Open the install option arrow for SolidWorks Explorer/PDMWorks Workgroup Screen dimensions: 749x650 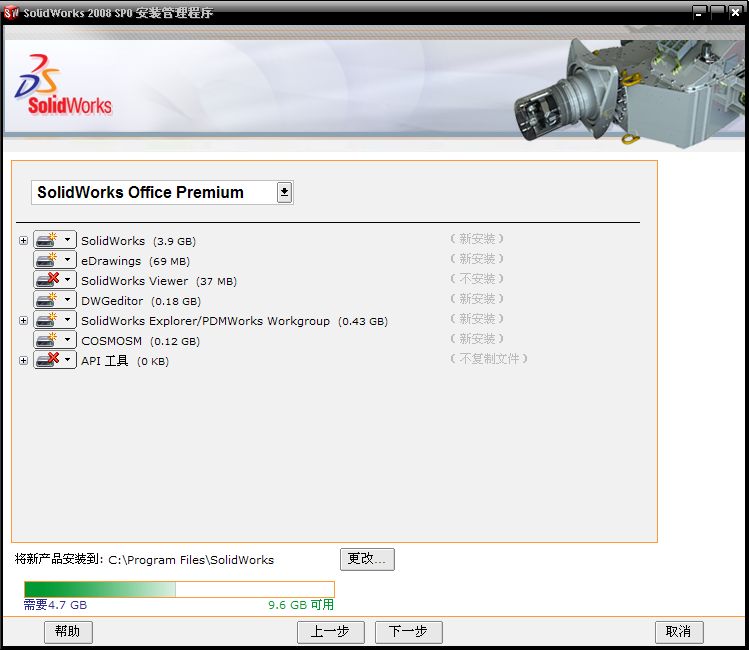point(68,320)
